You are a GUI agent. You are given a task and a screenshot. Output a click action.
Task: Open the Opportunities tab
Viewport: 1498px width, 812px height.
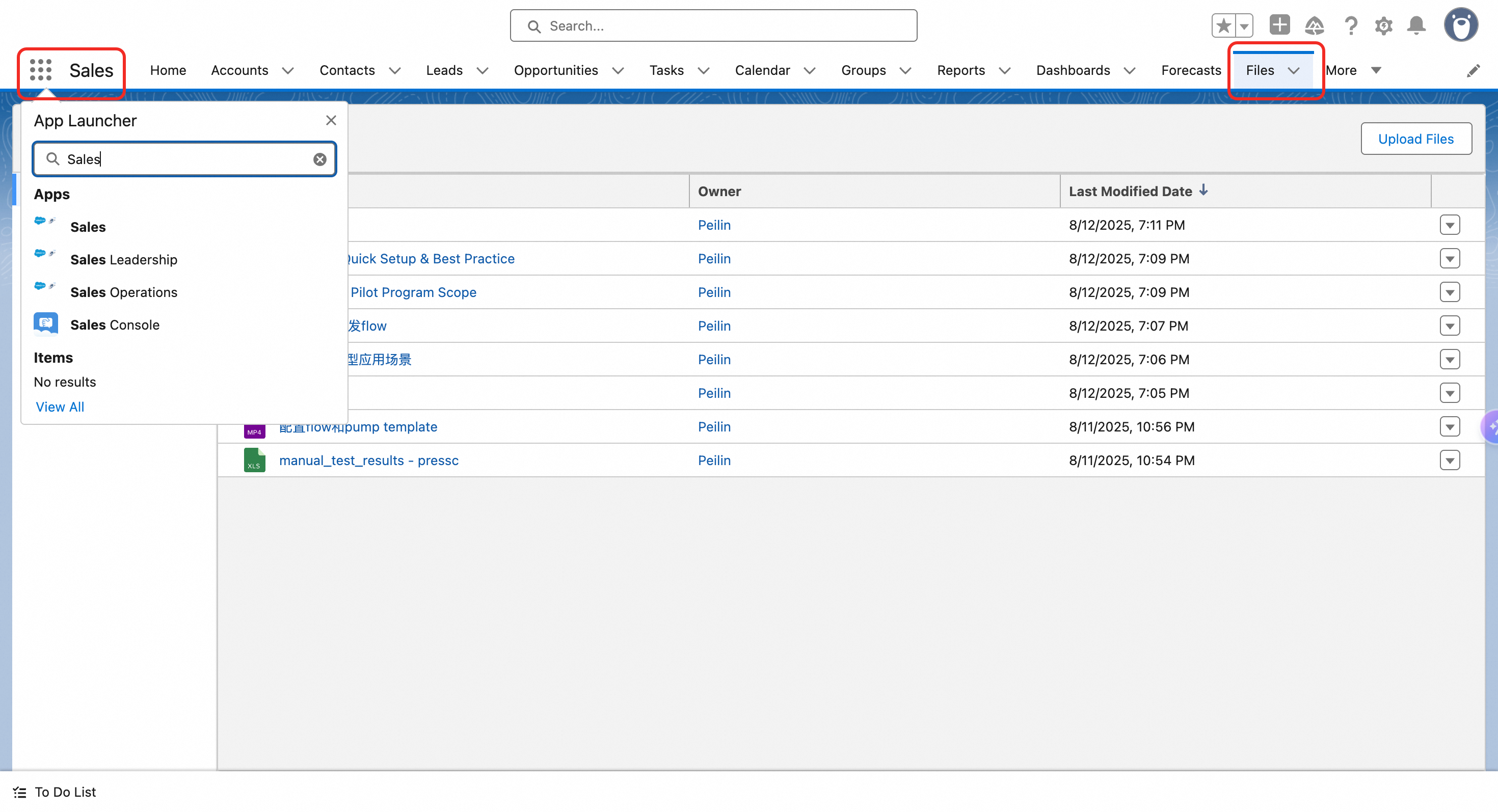click(556, 70)
